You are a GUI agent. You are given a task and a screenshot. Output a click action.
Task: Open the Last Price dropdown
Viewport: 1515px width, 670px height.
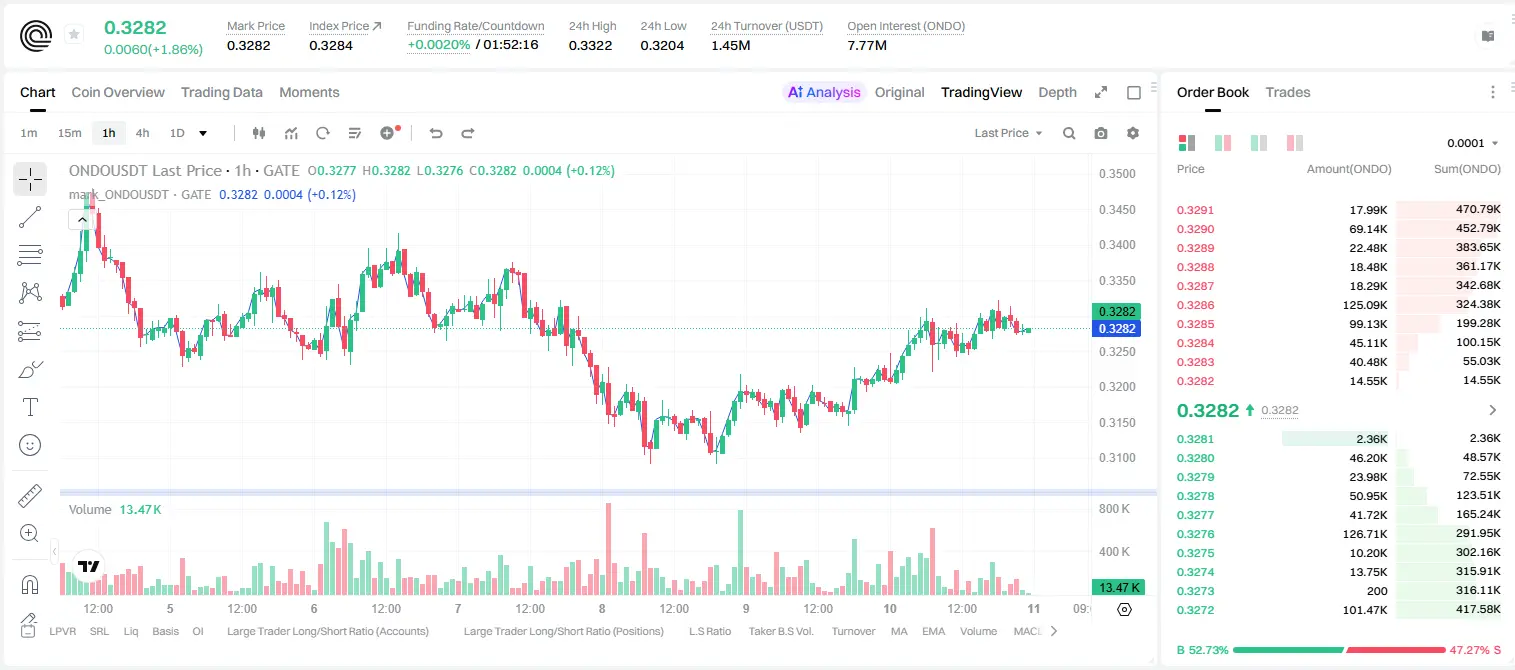[x=1008, y=133]
